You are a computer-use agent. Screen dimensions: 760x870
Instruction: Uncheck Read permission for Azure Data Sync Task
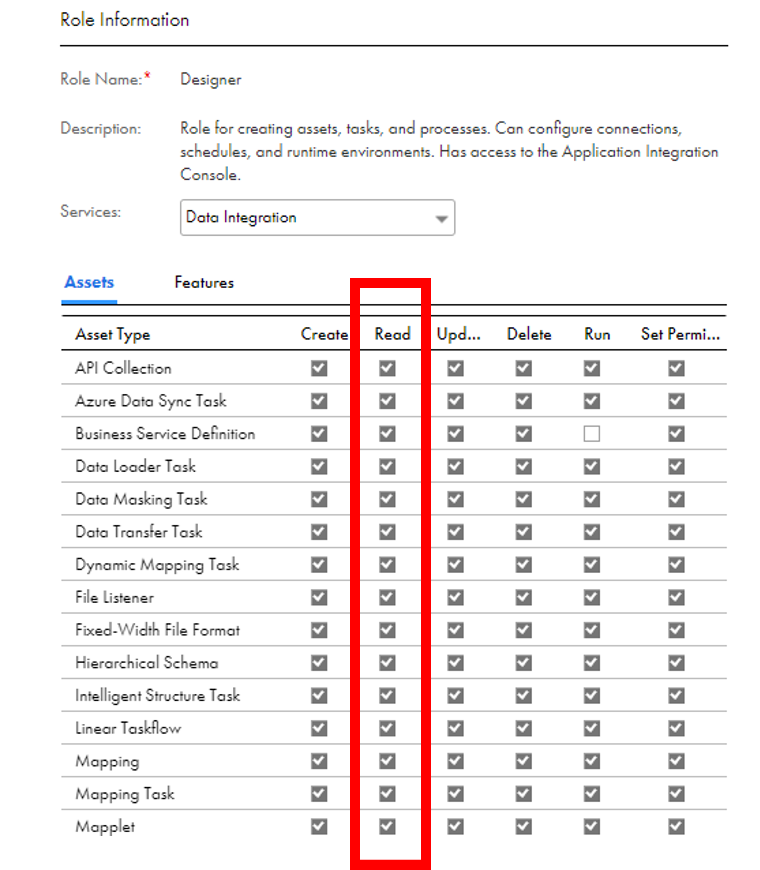point(387,401)
